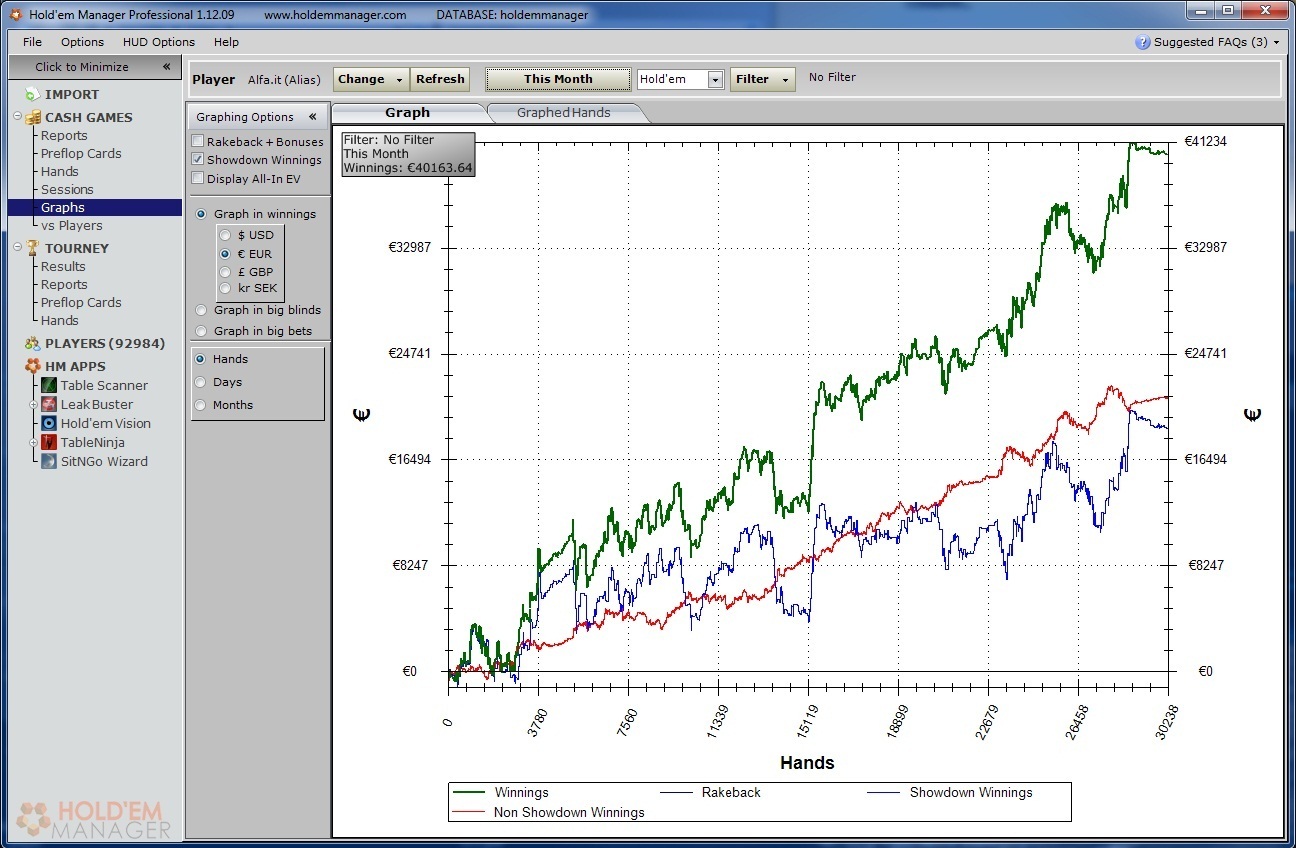
Task: Collapse the CASH GAMES tree node
Action: click(x=18, y=117)
